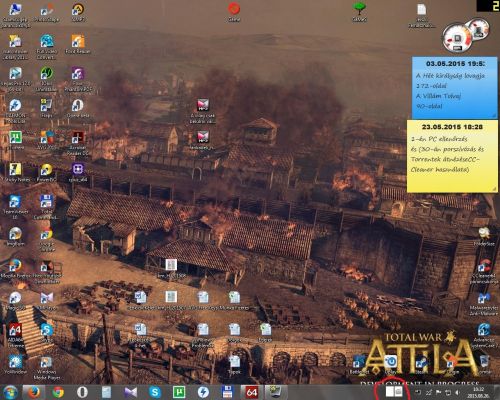Open the volume speaker tray icon

tap(458, 393)
